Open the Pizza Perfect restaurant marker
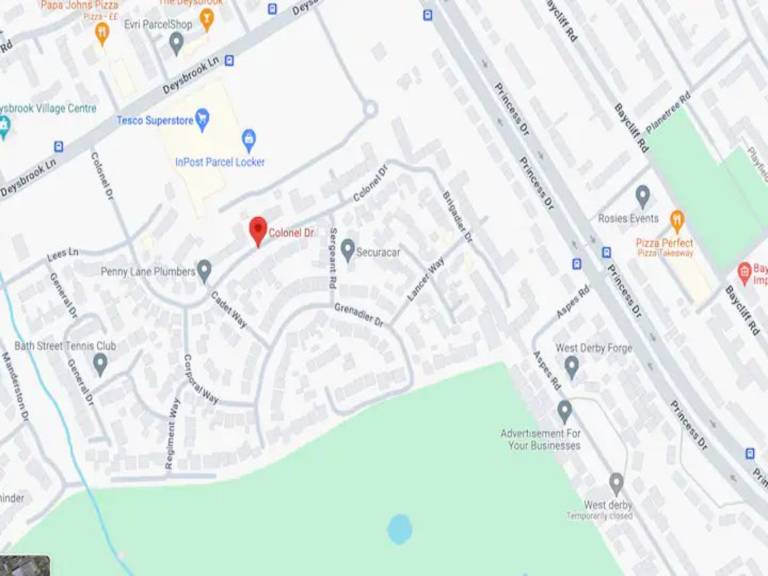 point(677,221)
